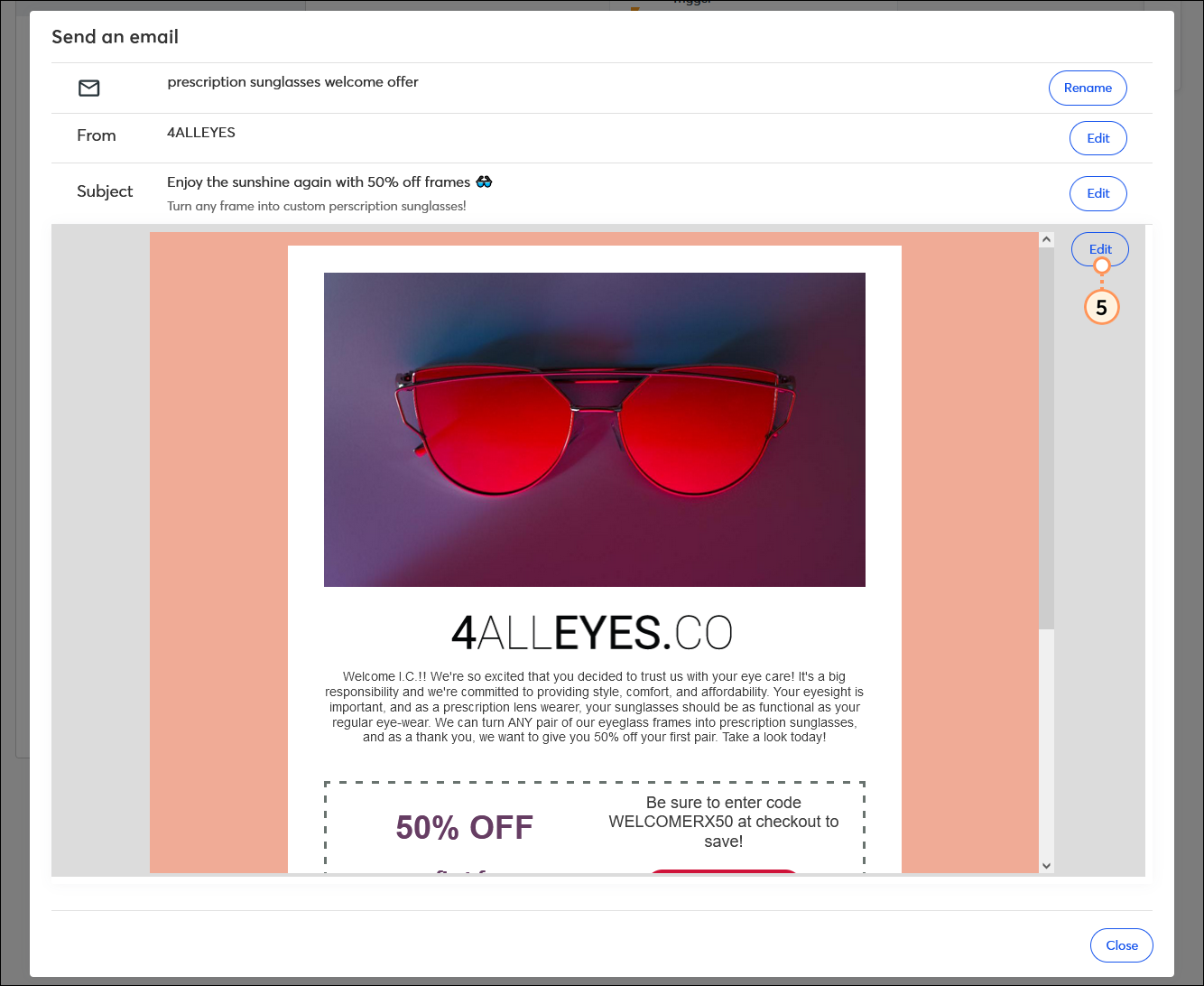Screen dimensions: 1204x986
Task: Click the preview scrollbar up arrow
Action: [x=1046, y=239]
